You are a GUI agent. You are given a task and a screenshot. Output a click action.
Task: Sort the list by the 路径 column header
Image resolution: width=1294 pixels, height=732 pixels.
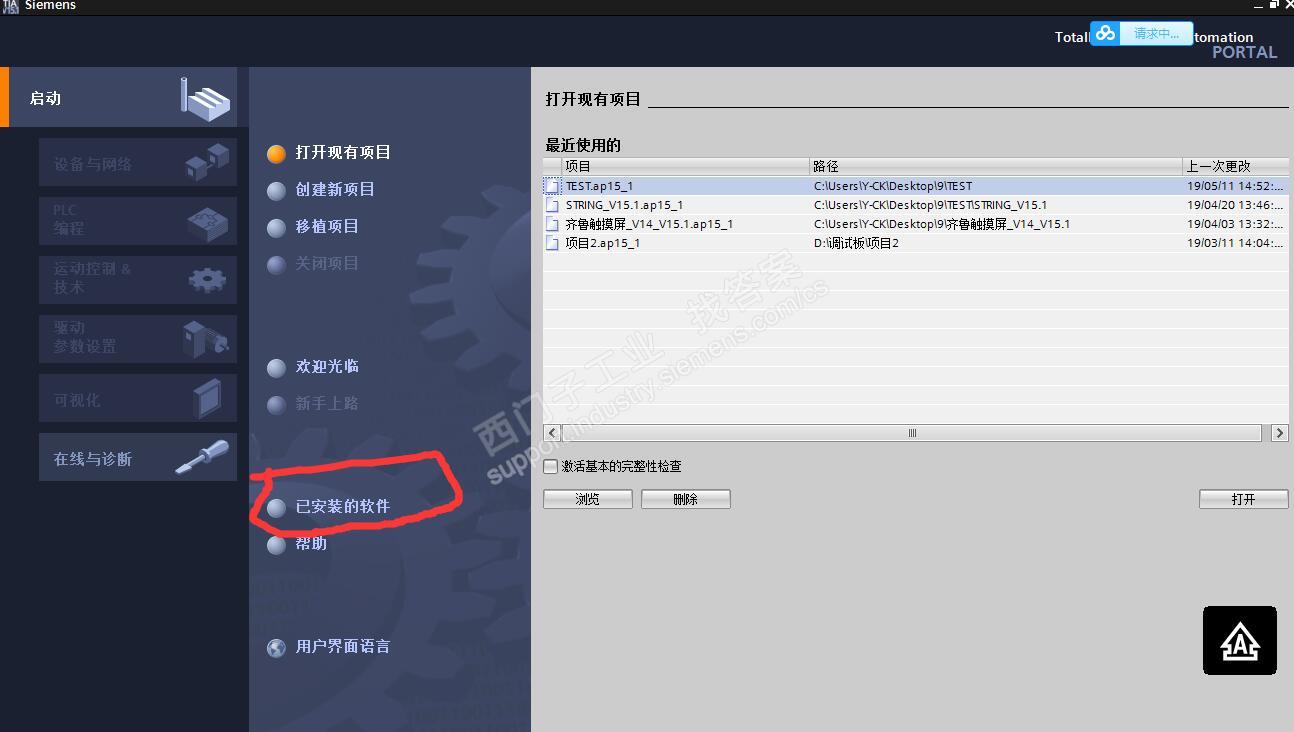pyautogui.click(x=996, y=166)
